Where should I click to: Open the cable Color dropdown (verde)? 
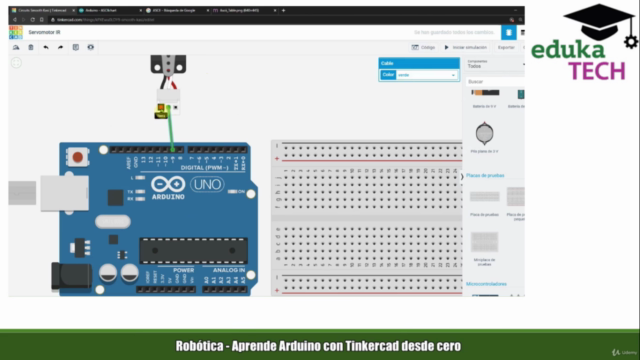(x=427, y=75)
